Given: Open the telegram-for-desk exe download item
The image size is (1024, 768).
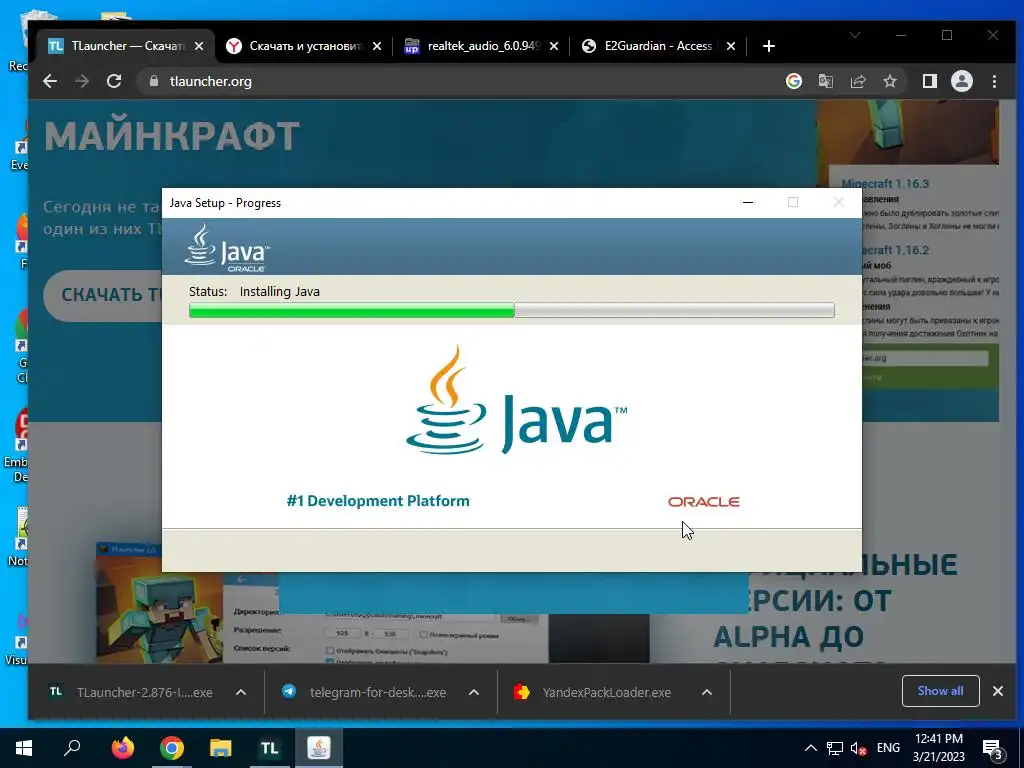Looking at the screenshot, I should click(x=364, y=692).
